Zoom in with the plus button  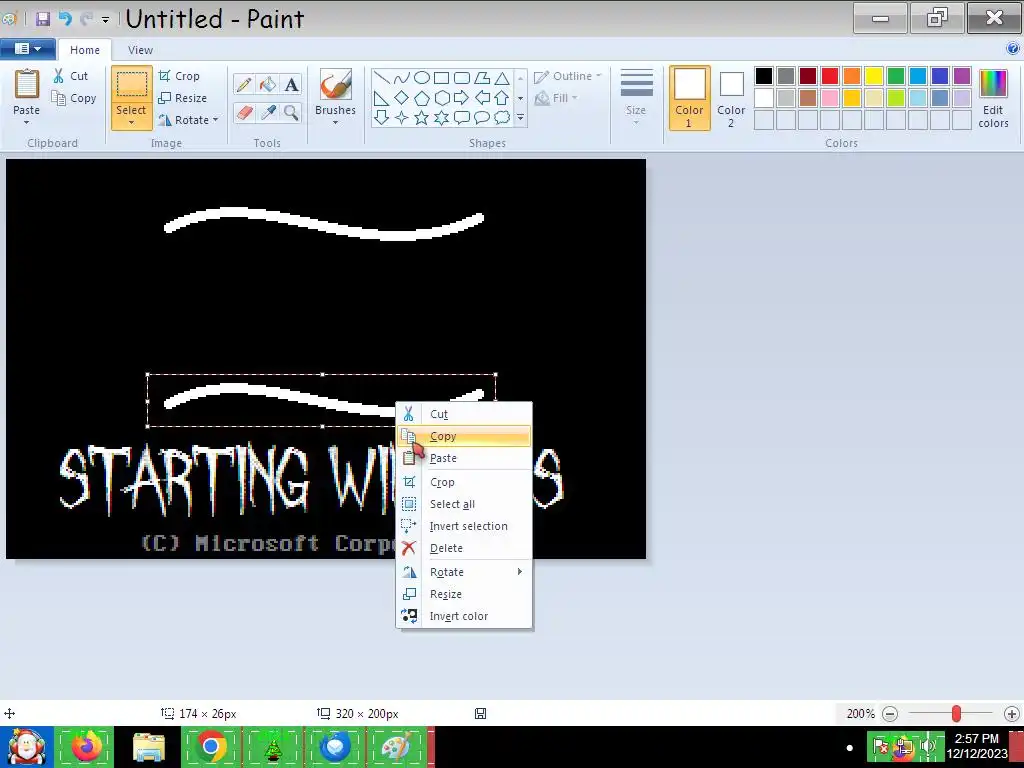click(1012, 714)
